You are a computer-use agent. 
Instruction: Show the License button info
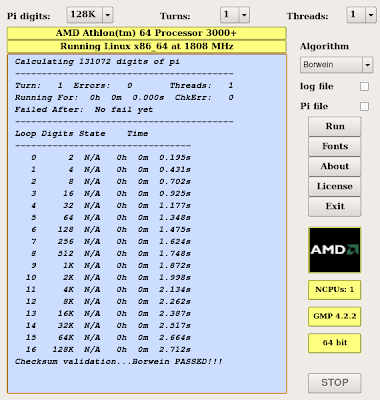pos(335,186)
